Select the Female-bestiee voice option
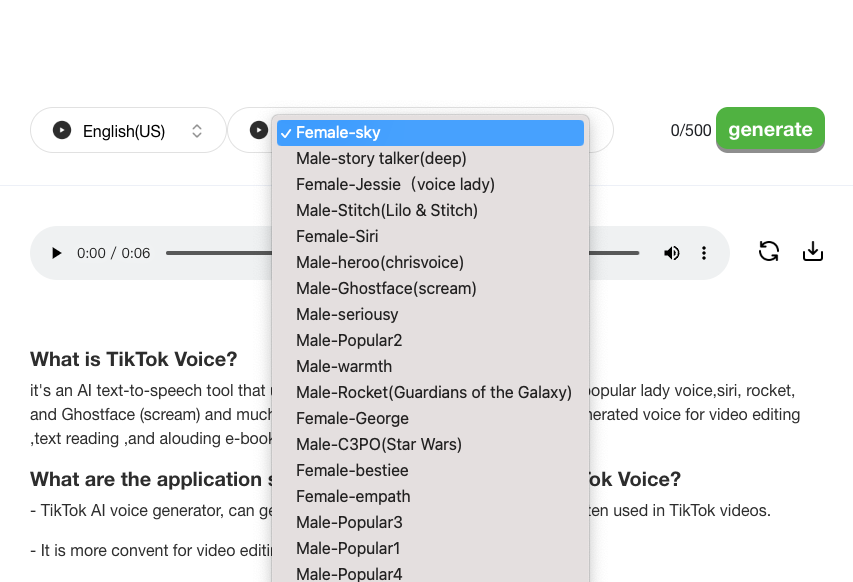The height and width of the screenshot is (582, 853). tap(352, 470)
